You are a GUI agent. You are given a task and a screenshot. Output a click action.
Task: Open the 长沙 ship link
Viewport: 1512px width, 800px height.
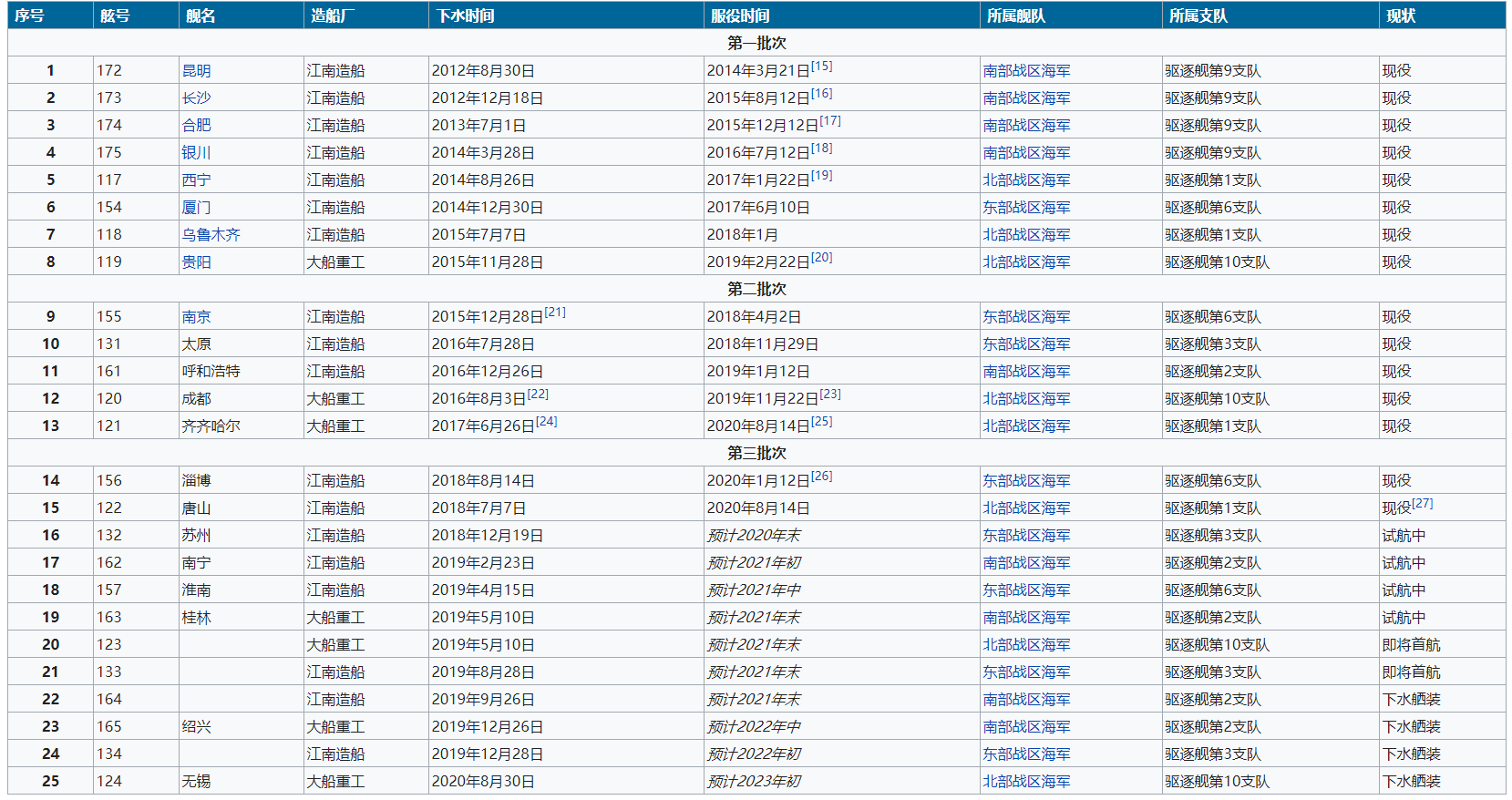[x=196, y=98]
